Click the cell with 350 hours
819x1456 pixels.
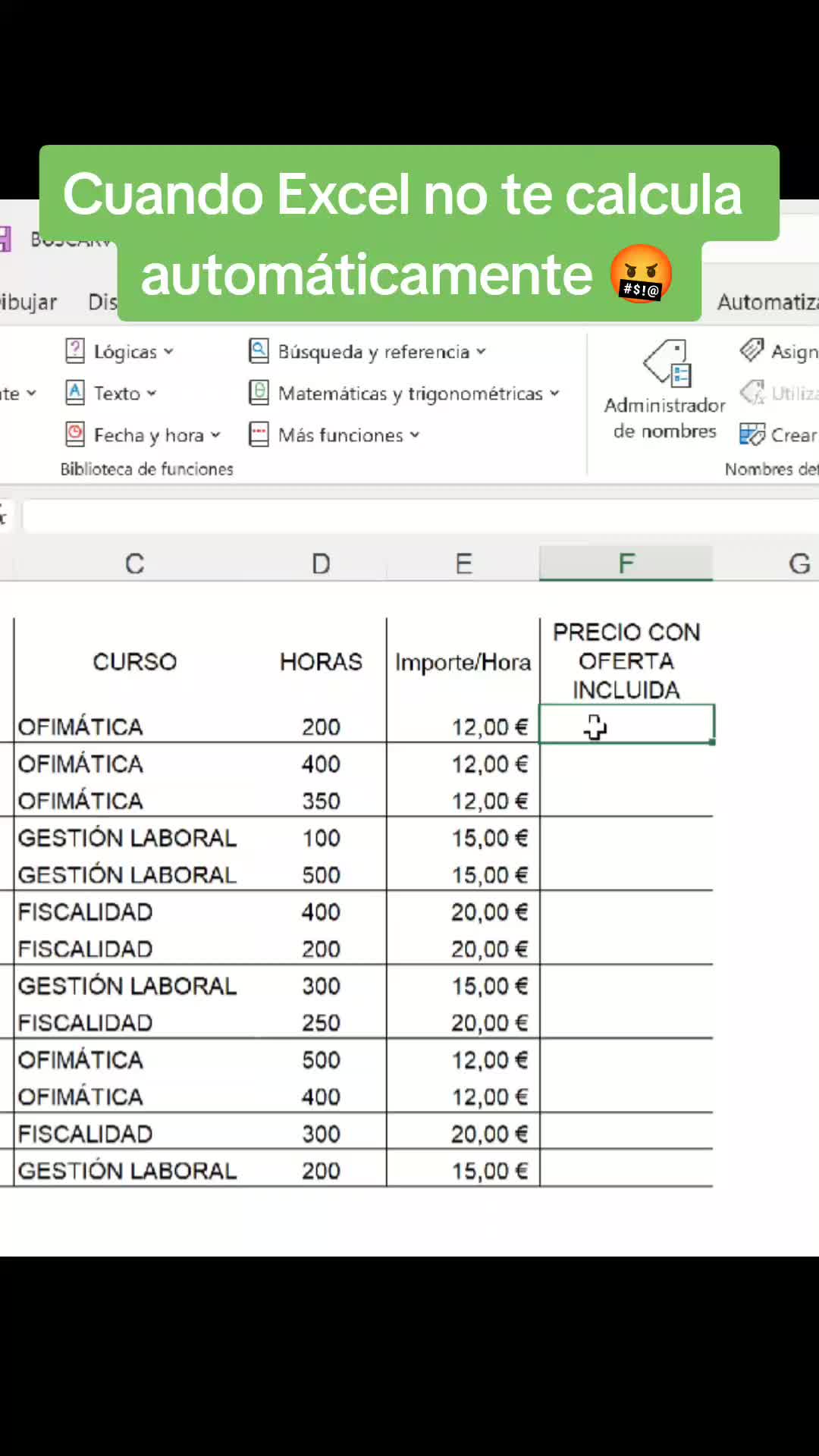click(x=321, y=801)
